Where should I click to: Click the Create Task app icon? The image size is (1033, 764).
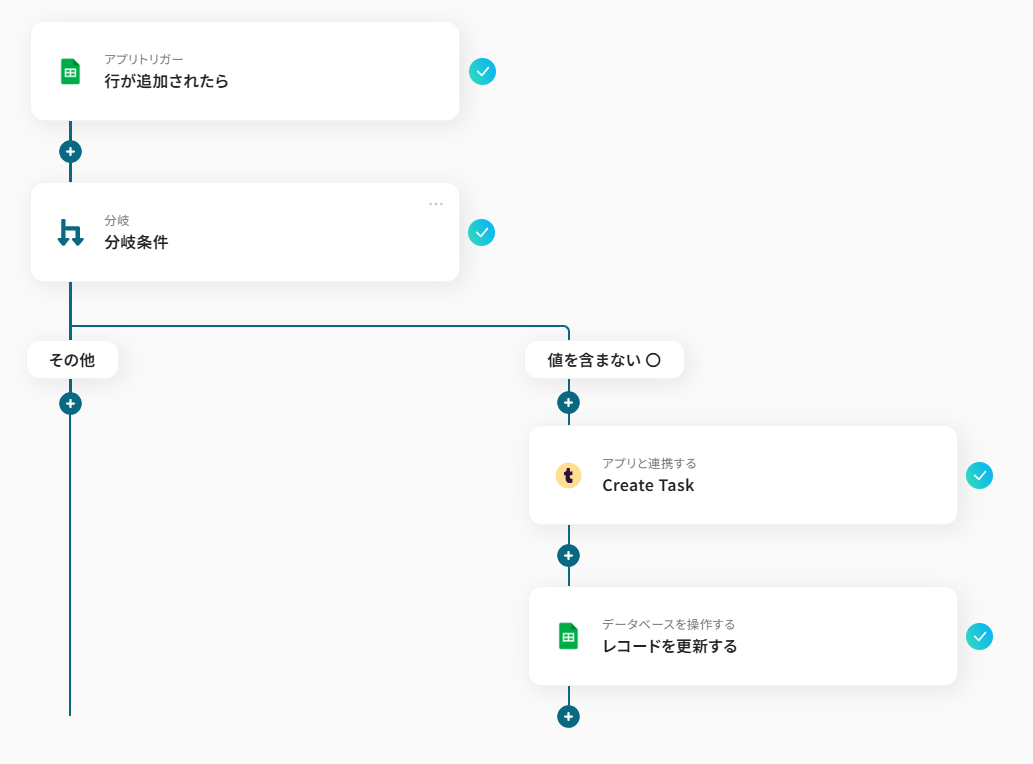(568, 475)
